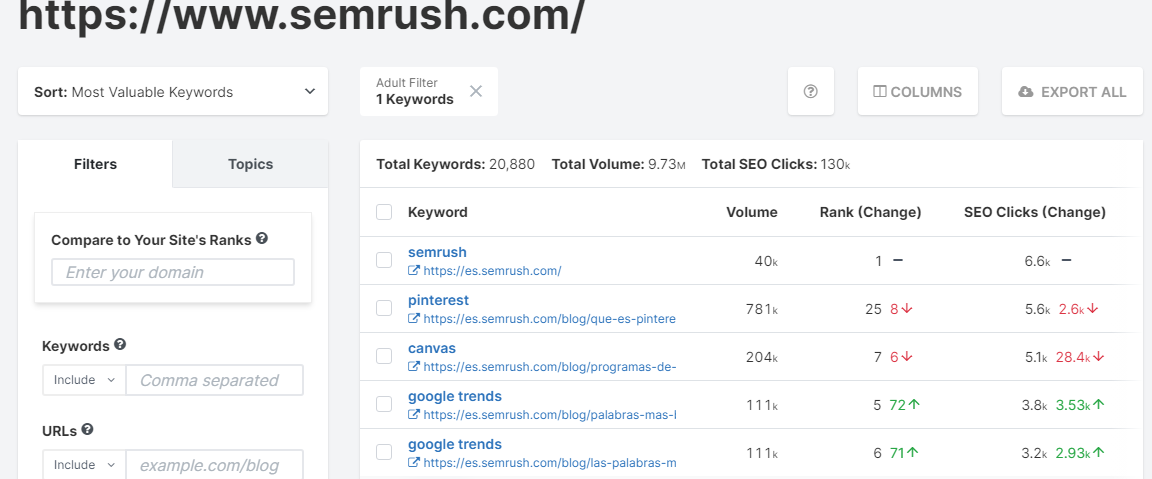Toggle the select-all checkbox in table header
This screenshot has height=479, width=1152.
(384, 212)
